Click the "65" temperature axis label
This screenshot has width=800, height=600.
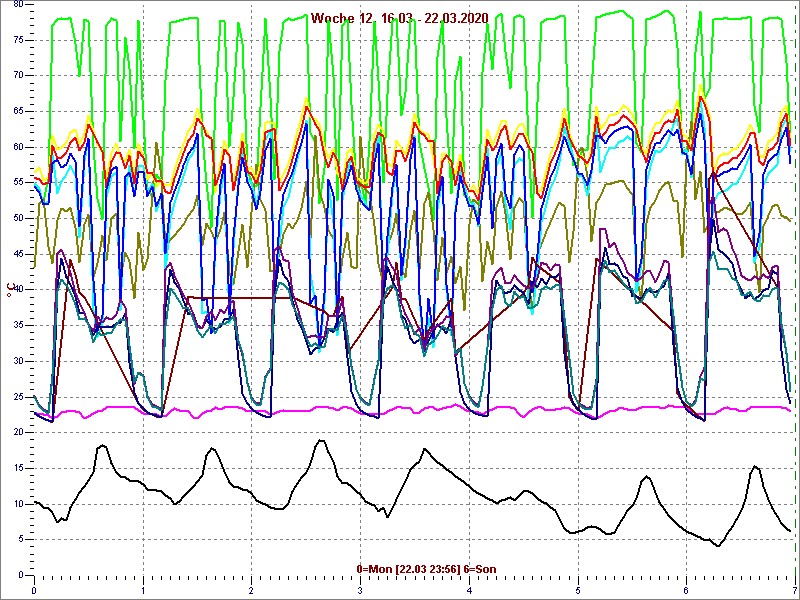click(18, 112)
